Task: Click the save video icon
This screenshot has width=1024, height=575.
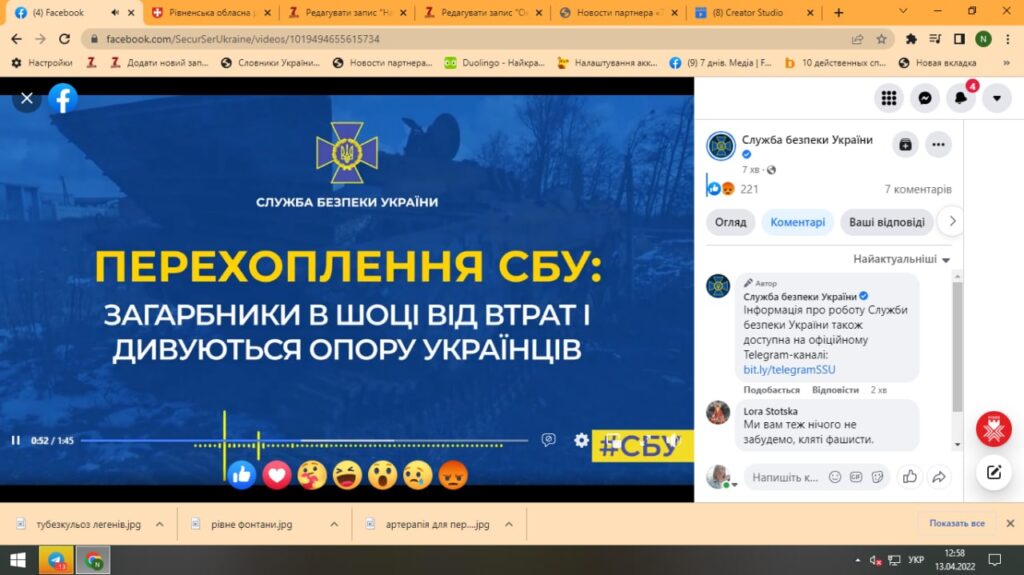Action: (x=904, y=144)
